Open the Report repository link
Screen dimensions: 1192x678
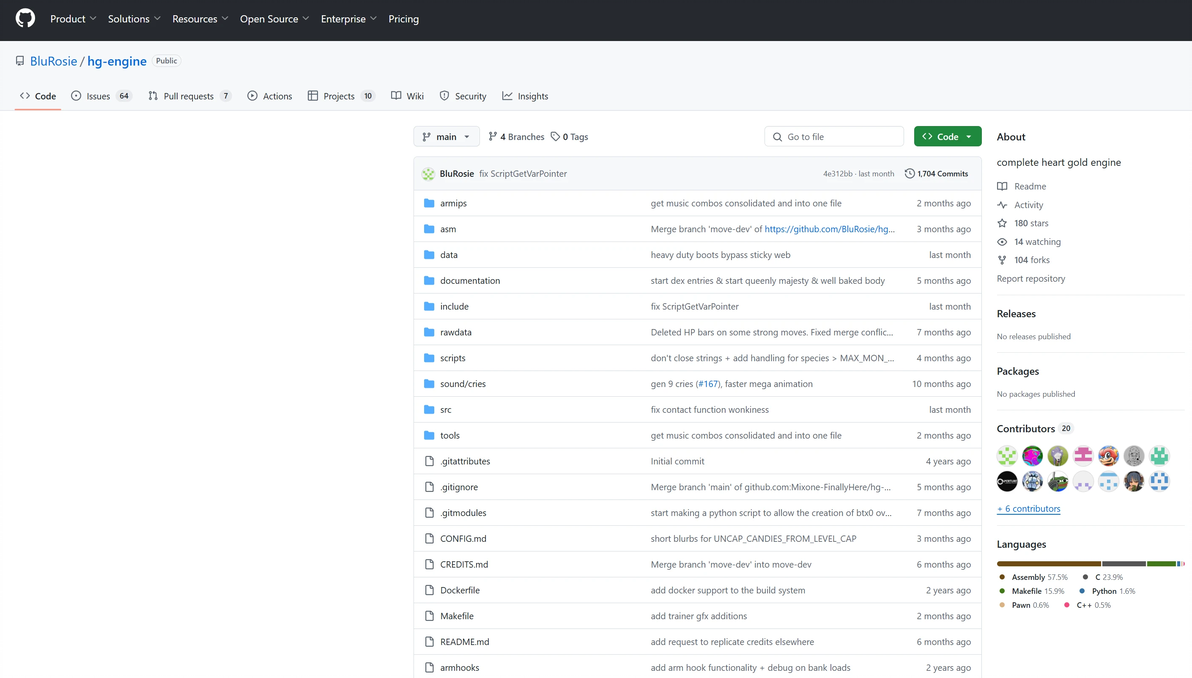click(x=1031, y=278)
